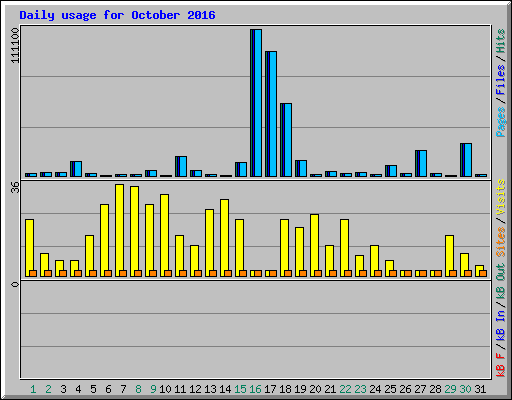Click the hits bar for day 25

(391, 171)
